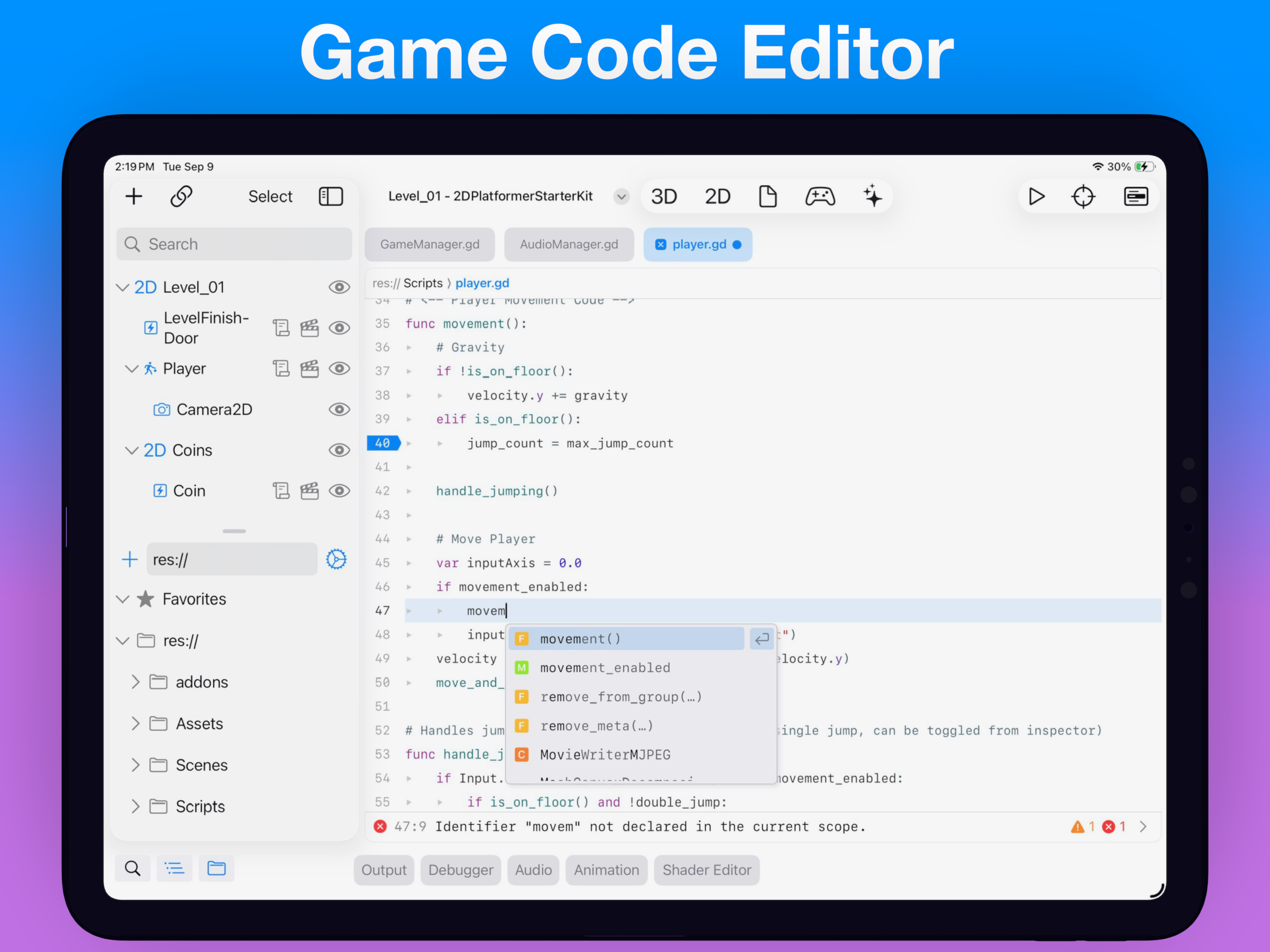
Task: Collapse the Level_01 tree node
Action: point(122,287)
